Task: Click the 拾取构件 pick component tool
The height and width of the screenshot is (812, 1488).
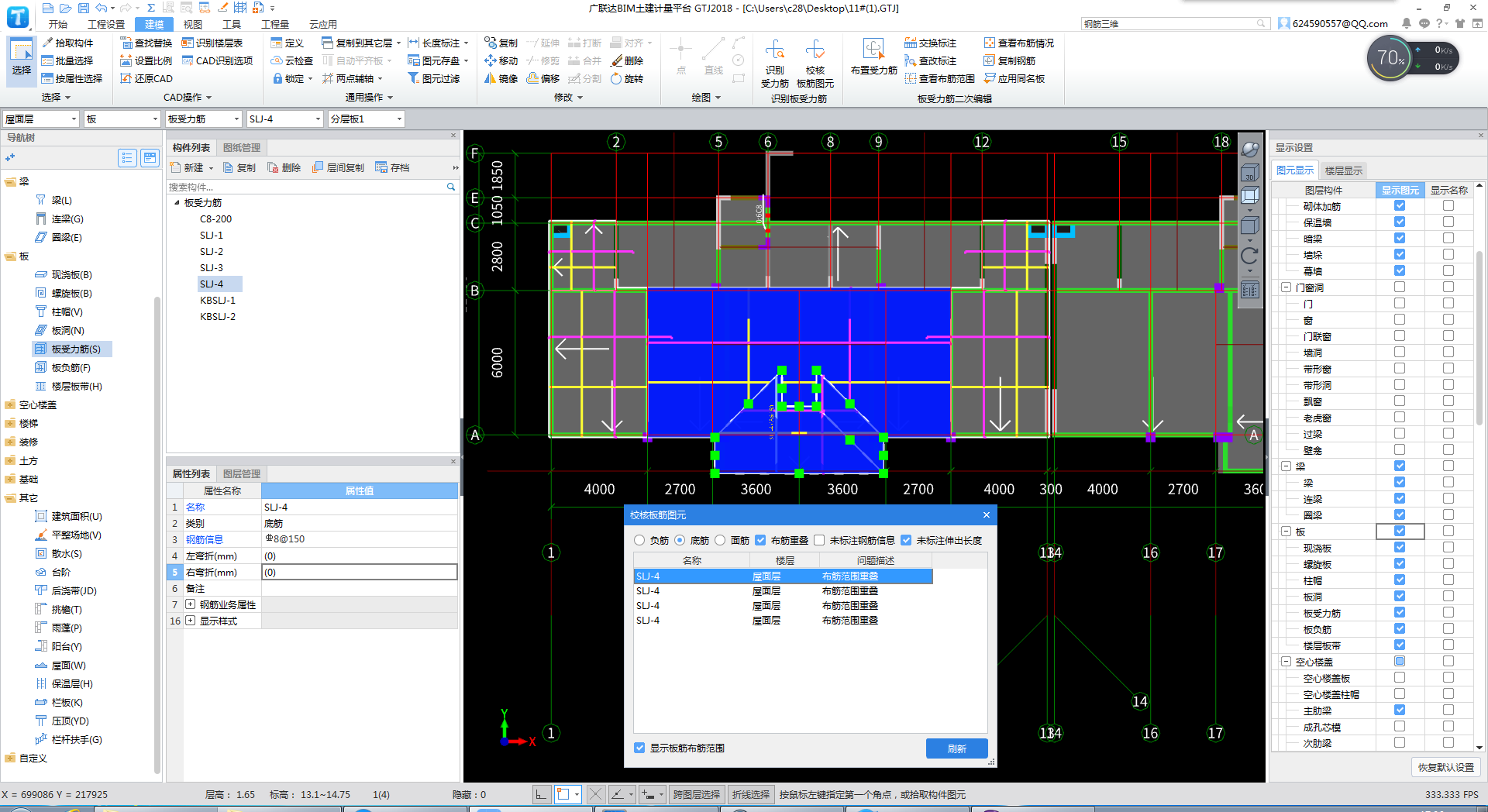Action: (67, 43)
